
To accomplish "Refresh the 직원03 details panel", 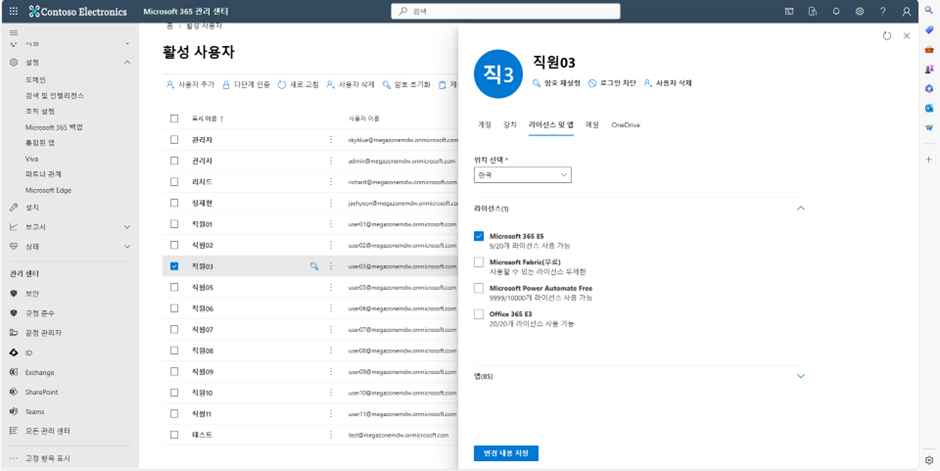I will (887, 36).
